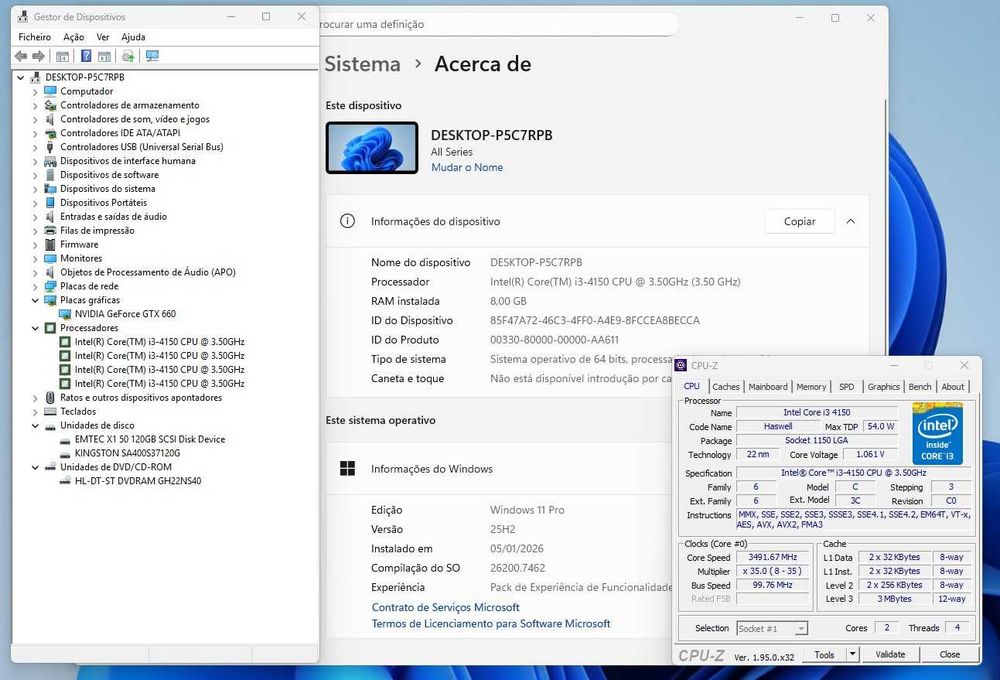Click the info circle icon beside Informações do dispositivo

348,221
